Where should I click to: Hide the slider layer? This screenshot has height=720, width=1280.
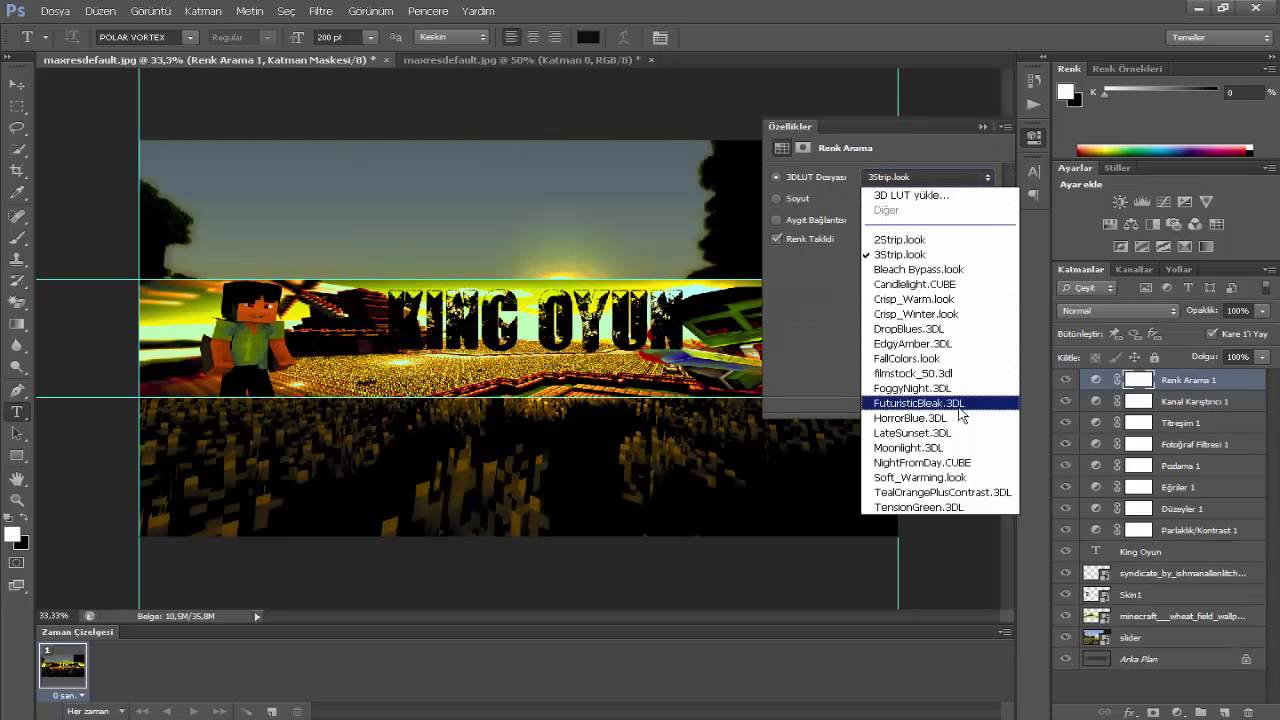tap(1065, 637)
